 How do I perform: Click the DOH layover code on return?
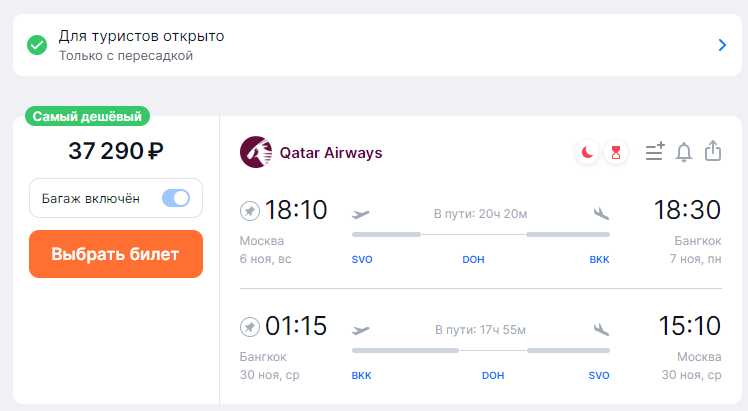(493, 376)
